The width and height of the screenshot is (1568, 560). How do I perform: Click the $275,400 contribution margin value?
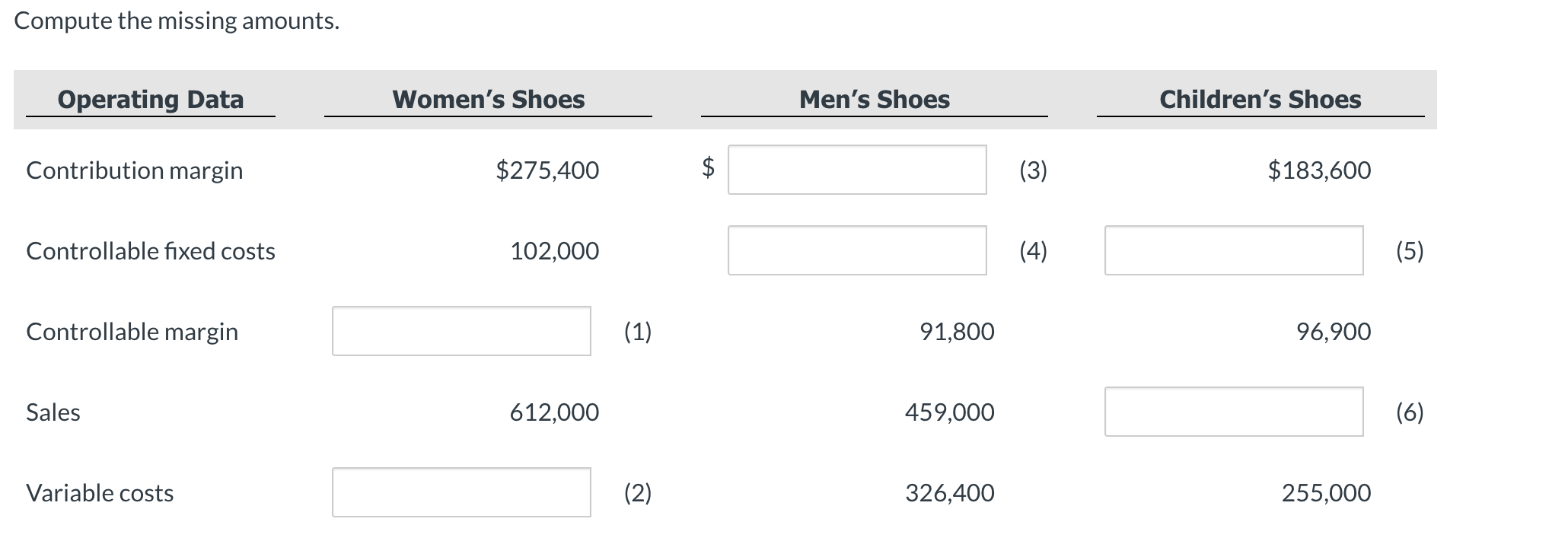tap(547, 170)
